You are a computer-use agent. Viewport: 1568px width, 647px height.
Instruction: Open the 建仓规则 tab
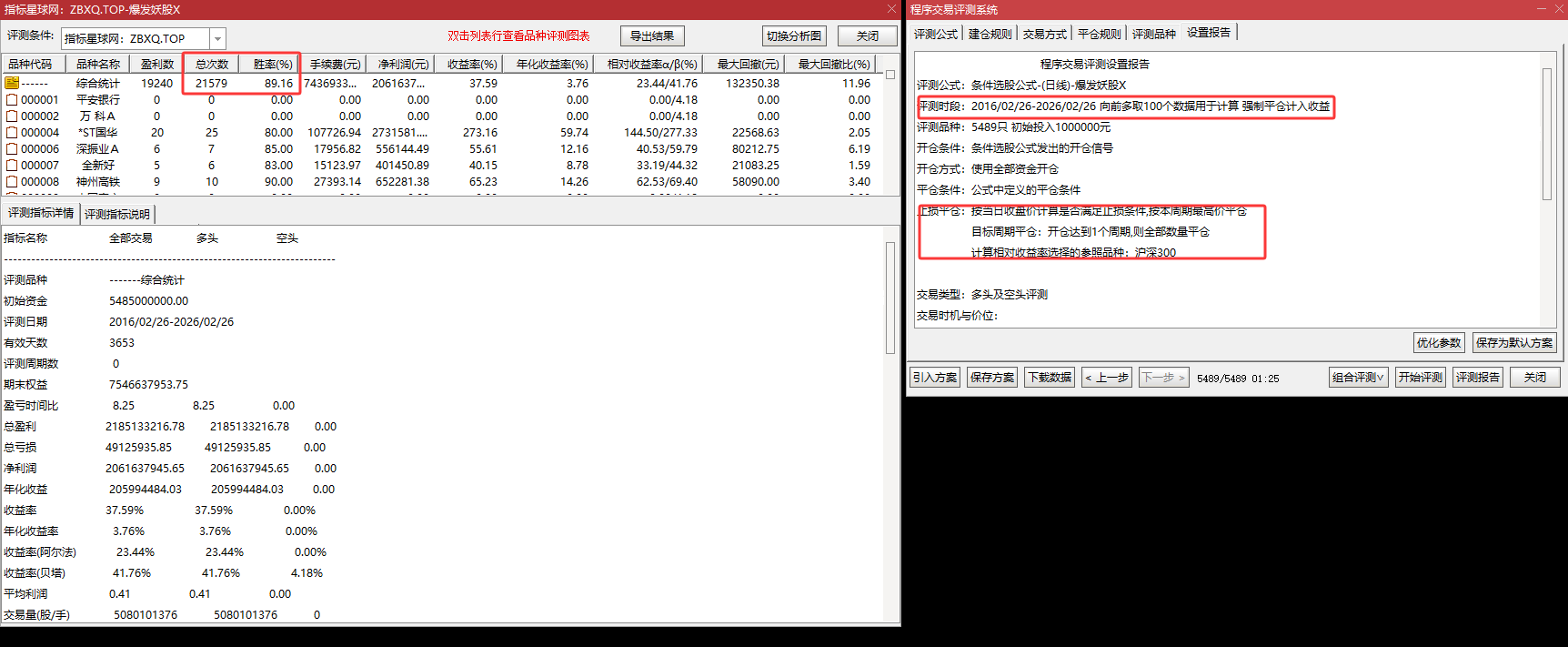(990, 34)
